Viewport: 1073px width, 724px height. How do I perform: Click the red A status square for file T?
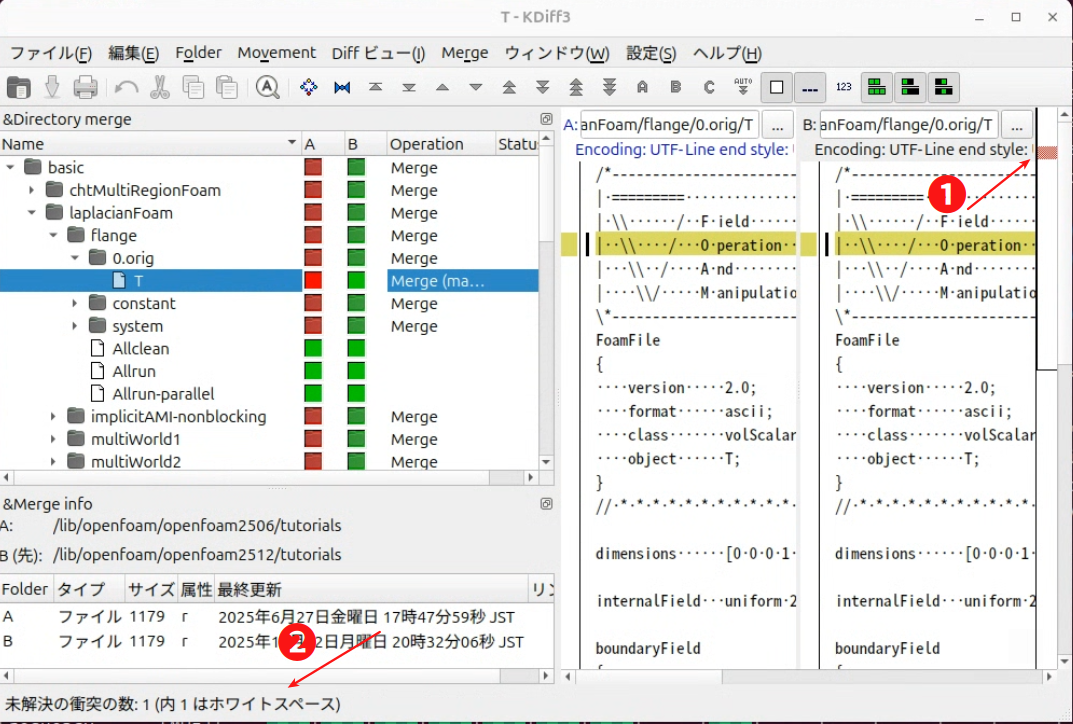tap(313, 281)
